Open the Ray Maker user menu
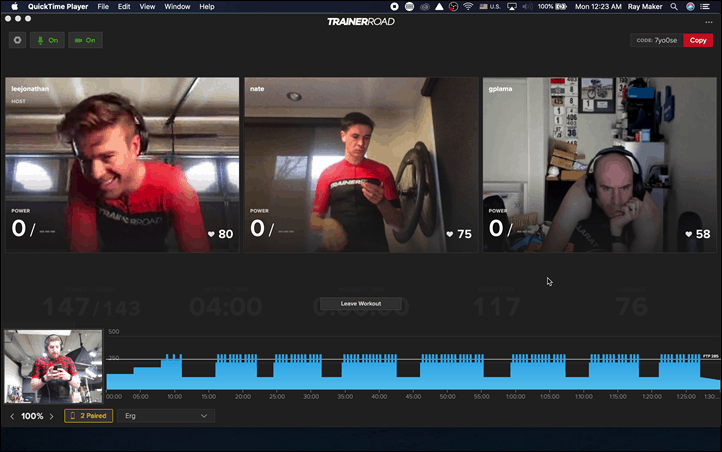This screenshot has height=452, width=722. (x=645, y=6)
